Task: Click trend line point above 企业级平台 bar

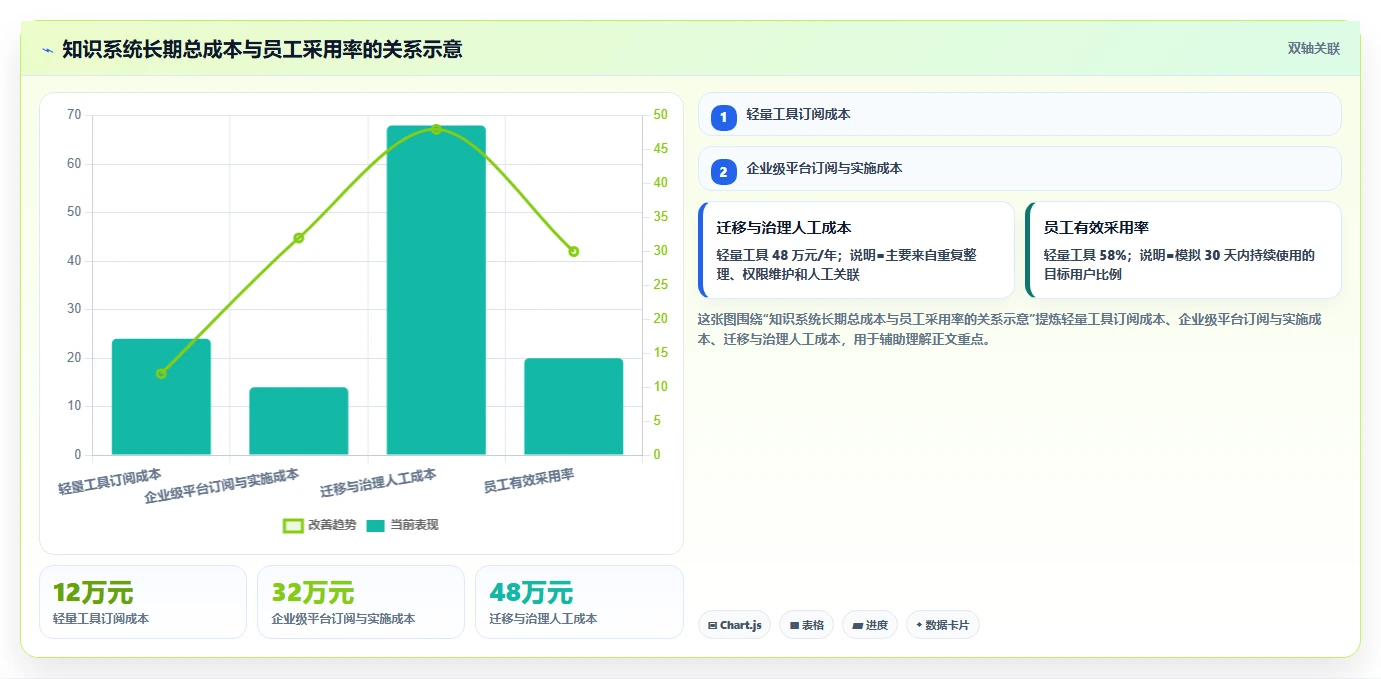Action: tap(298, 238)
